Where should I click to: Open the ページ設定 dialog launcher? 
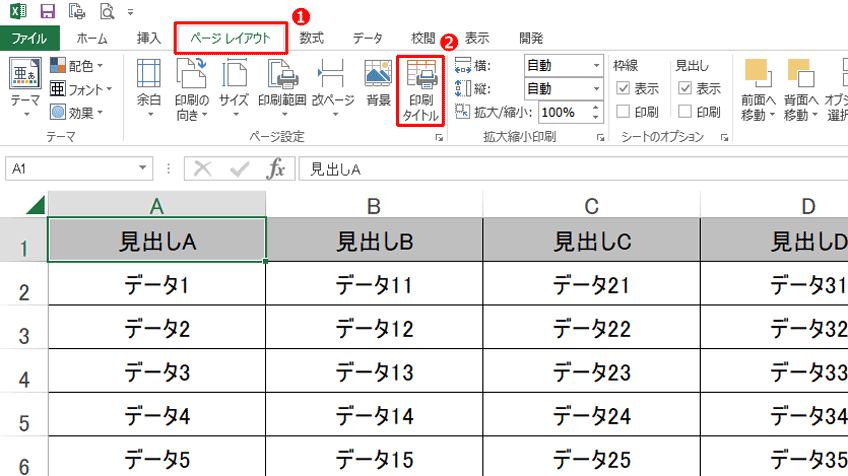click(x=439, y=138)
